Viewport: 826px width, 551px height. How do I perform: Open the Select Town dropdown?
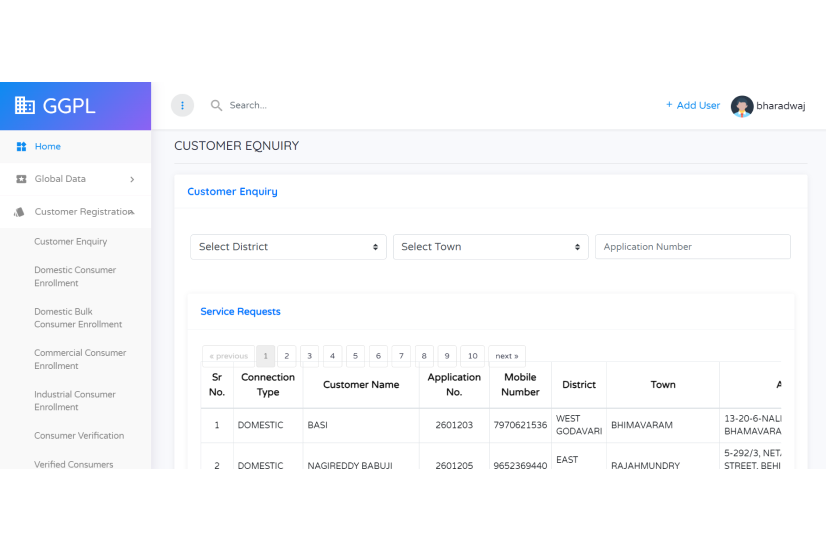tap(490, 247)
